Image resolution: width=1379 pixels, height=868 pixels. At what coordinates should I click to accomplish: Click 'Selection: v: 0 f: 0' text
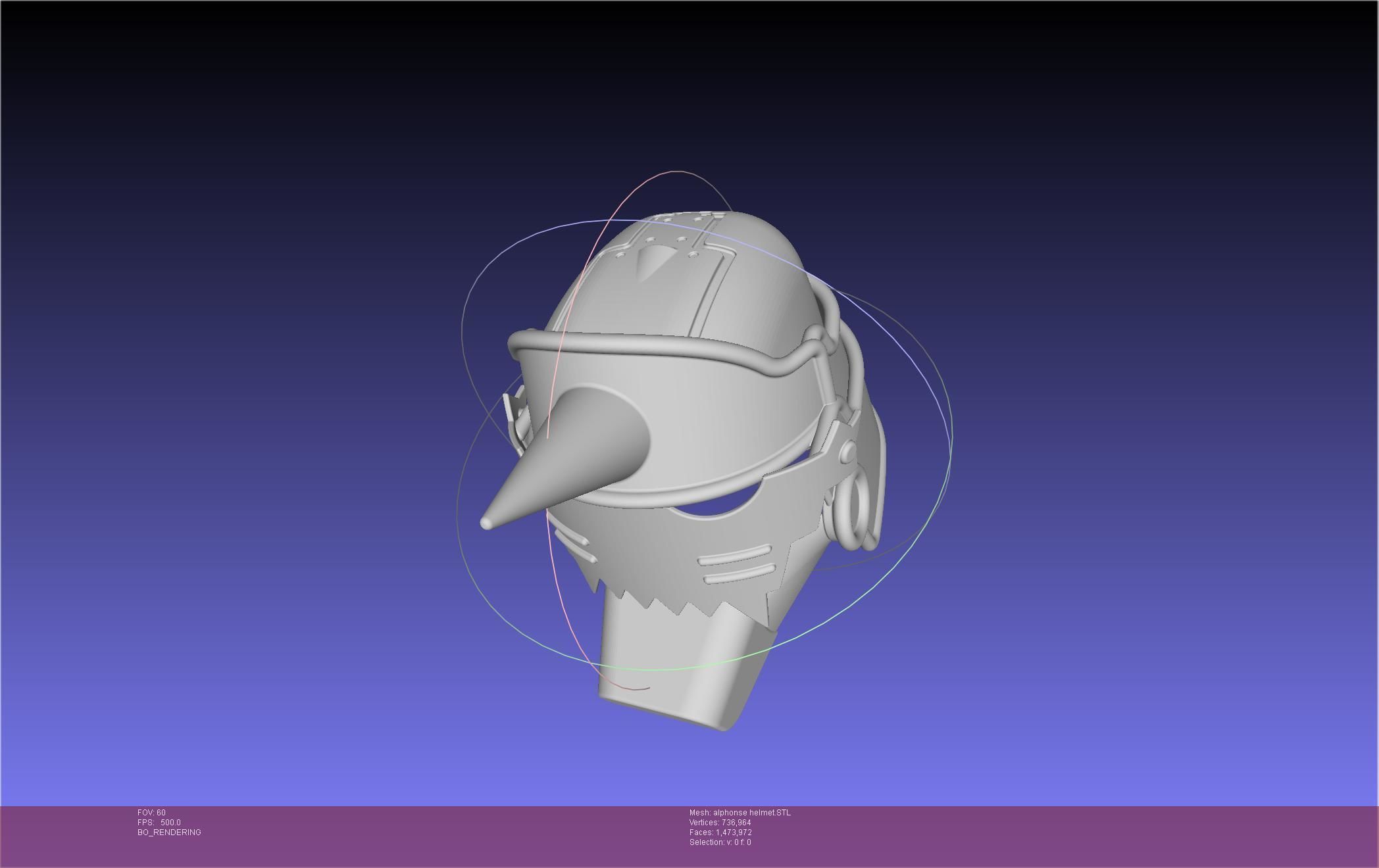(x=720, y=842)
